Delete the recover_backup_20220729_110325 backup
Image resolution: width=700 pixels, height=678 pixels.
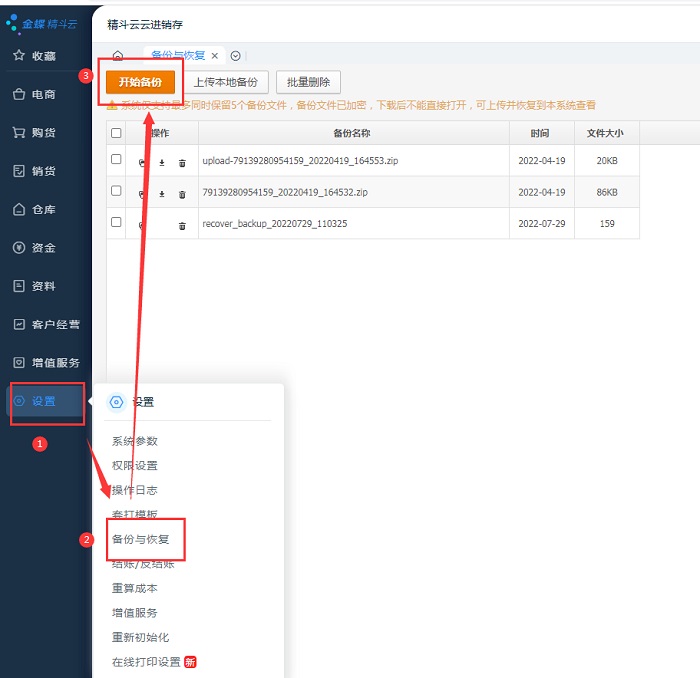pos(182,226)
